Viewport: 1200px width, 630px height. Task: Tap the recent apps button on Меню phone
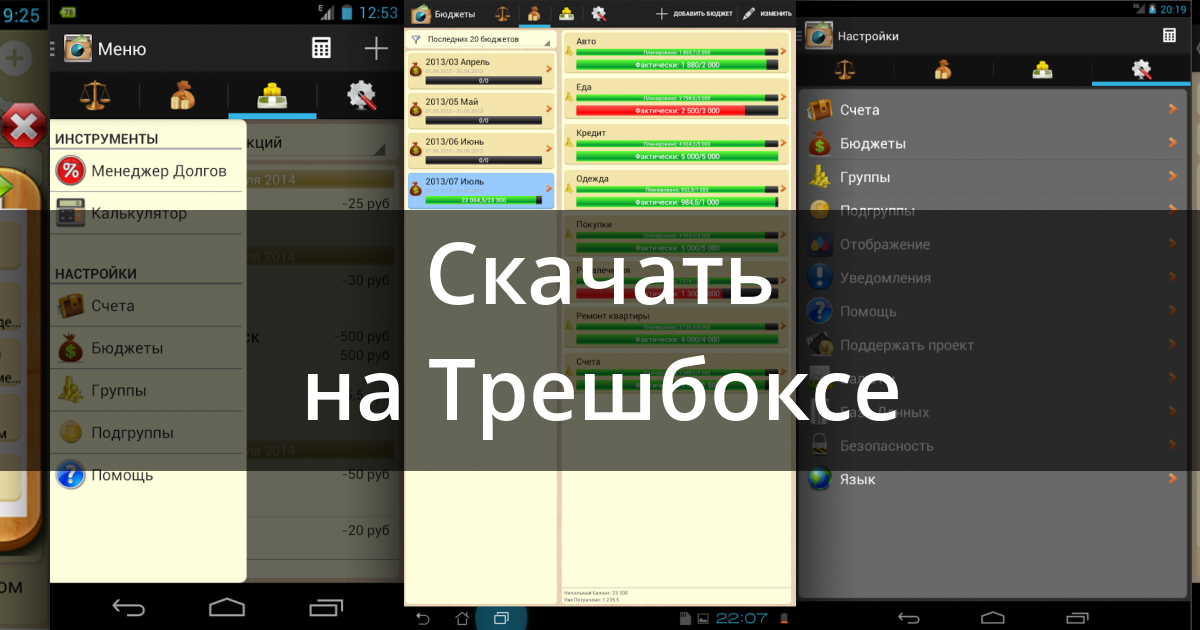(x=326, y=607)
